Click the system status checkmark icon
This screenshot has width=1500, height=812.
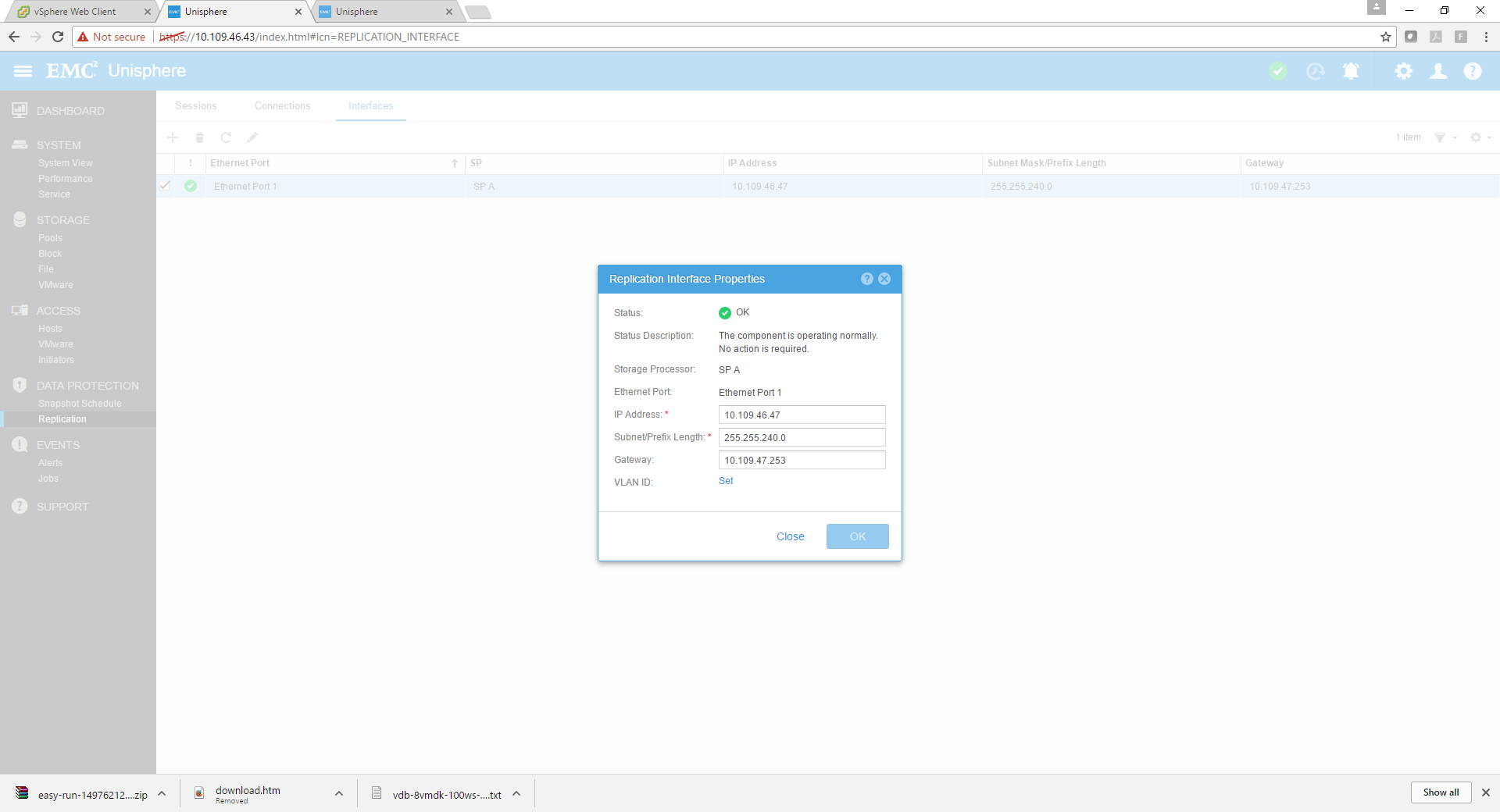pos(1278,71)
